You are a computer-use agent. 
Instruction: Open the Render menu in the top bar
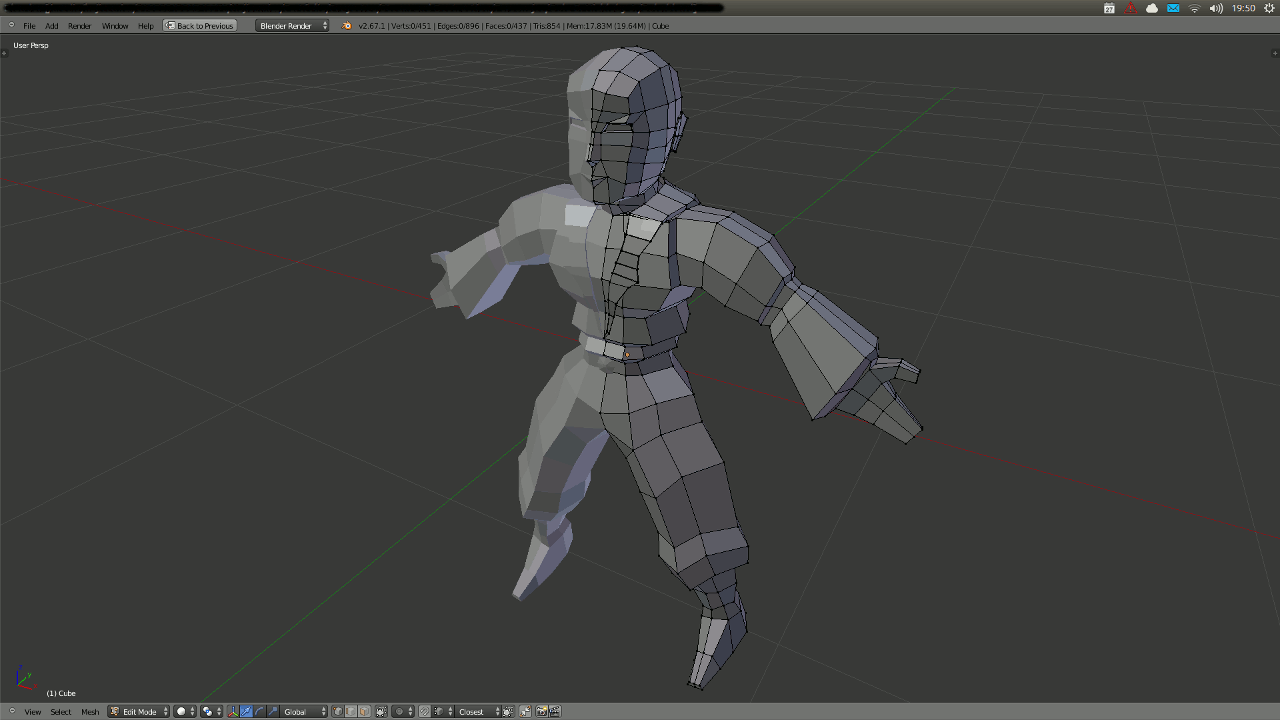pyautogui.click(x=79, y=26)
